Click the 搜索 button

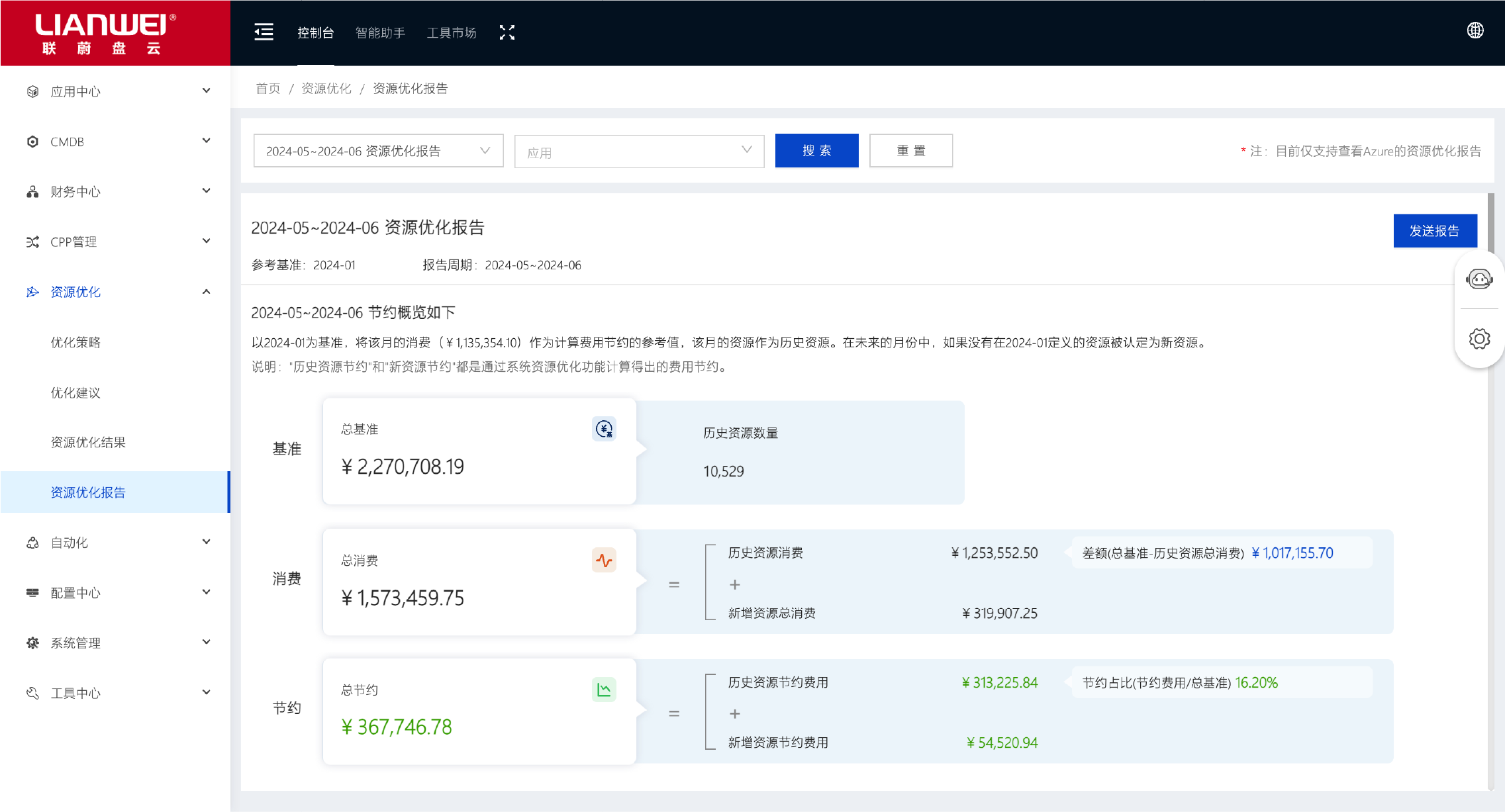pos(817,151)
